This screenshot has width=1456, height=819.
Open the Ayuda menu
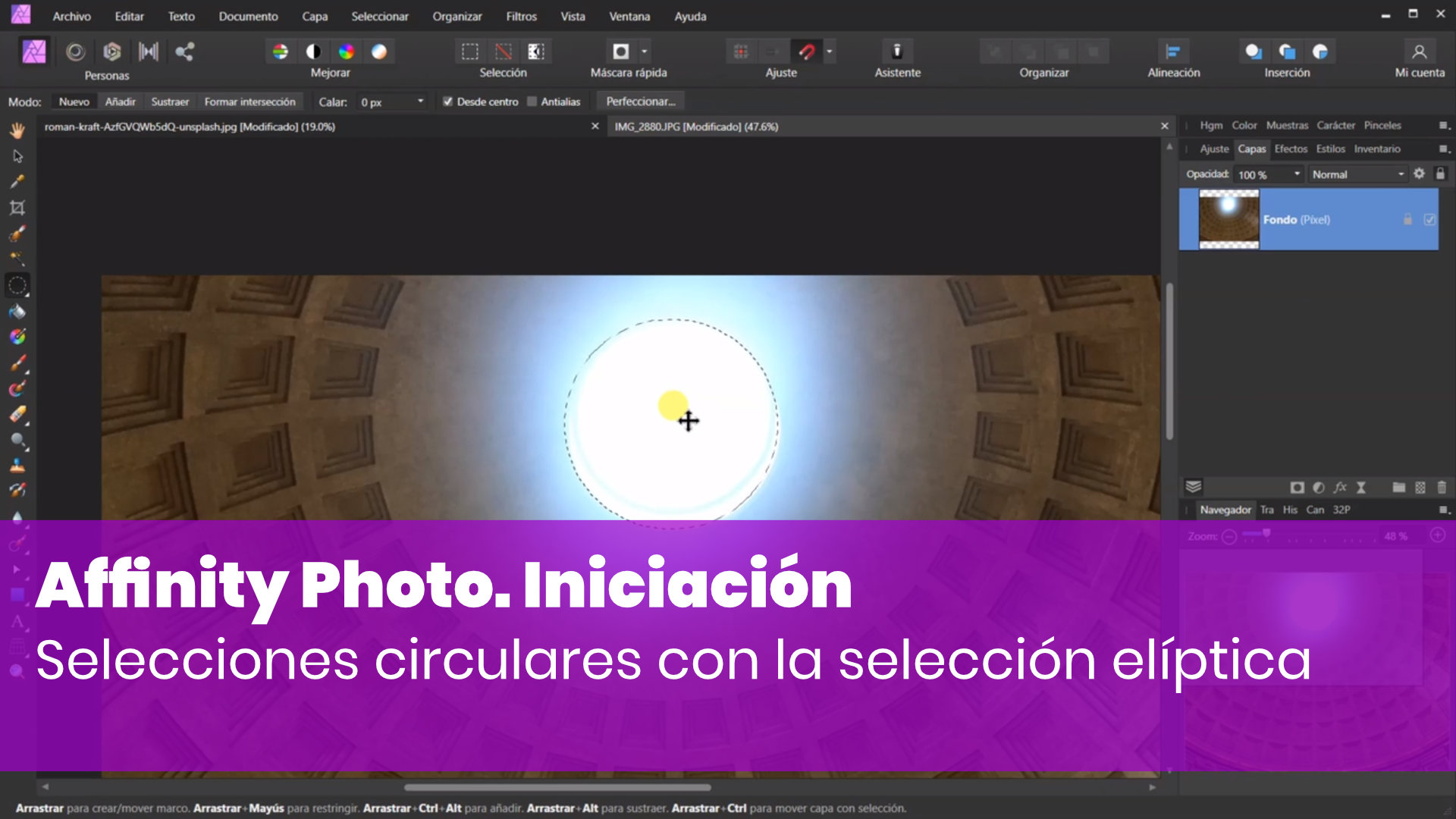(690, 16)
